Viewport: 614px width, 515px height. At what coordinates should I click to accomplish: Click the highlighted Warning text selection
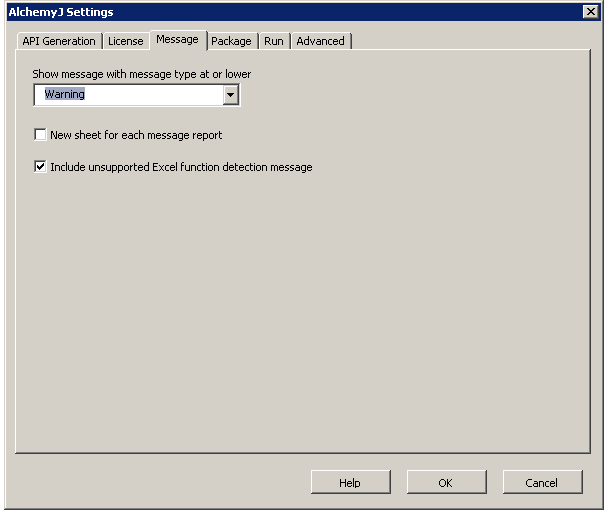[x=65, y=95]
